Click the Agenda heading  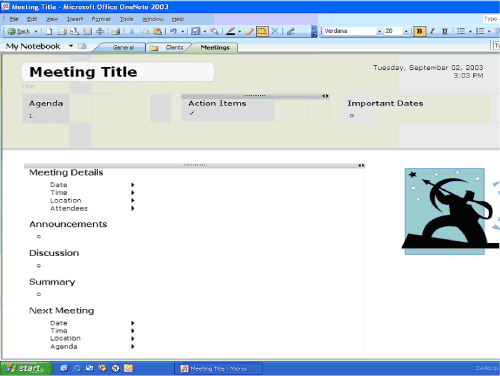(46, 103)
